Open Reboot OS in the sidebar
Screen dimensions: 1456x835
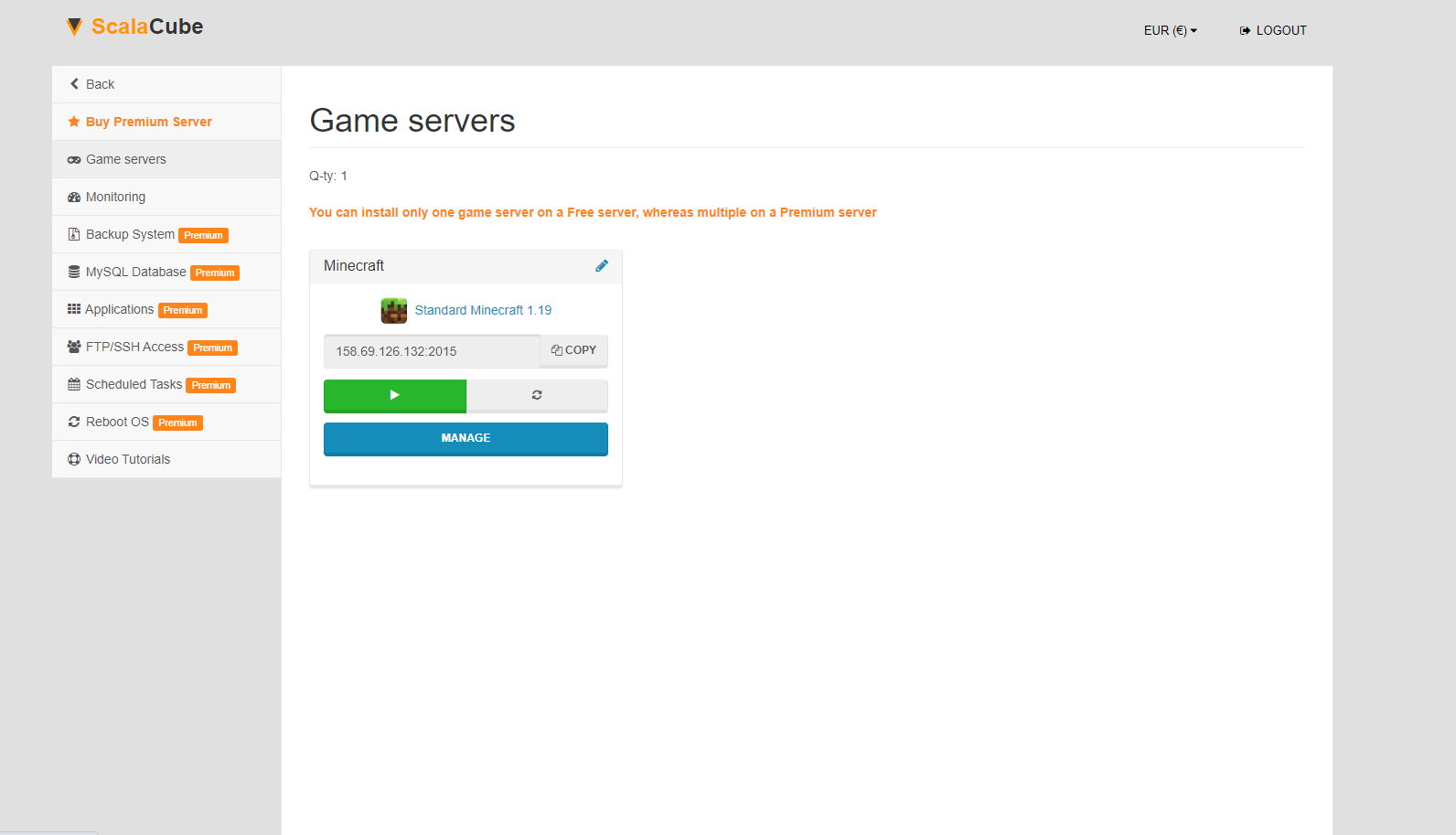[x=166, y=422]
